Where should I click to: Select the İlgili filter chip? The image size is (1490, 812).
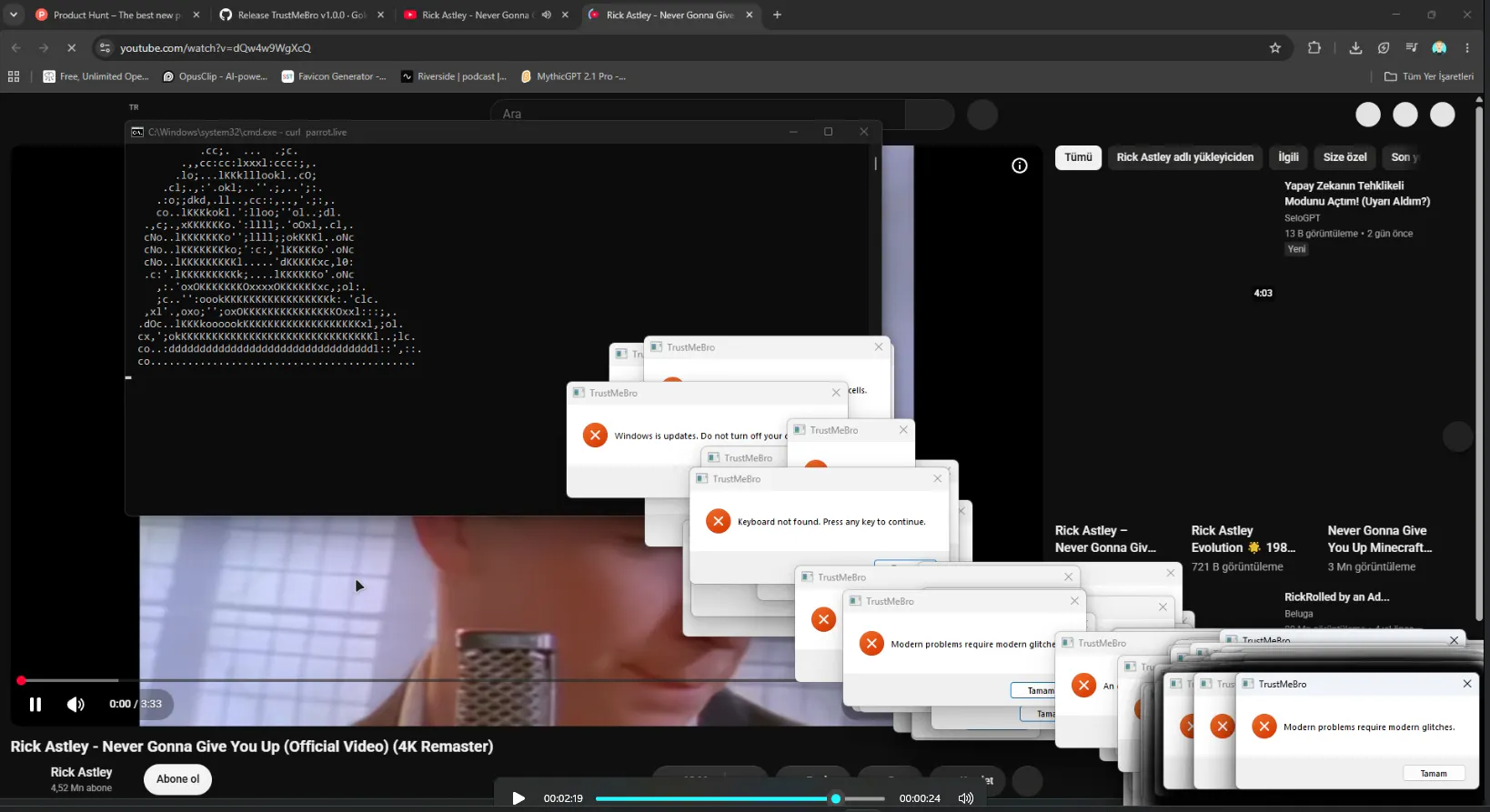1288,157
